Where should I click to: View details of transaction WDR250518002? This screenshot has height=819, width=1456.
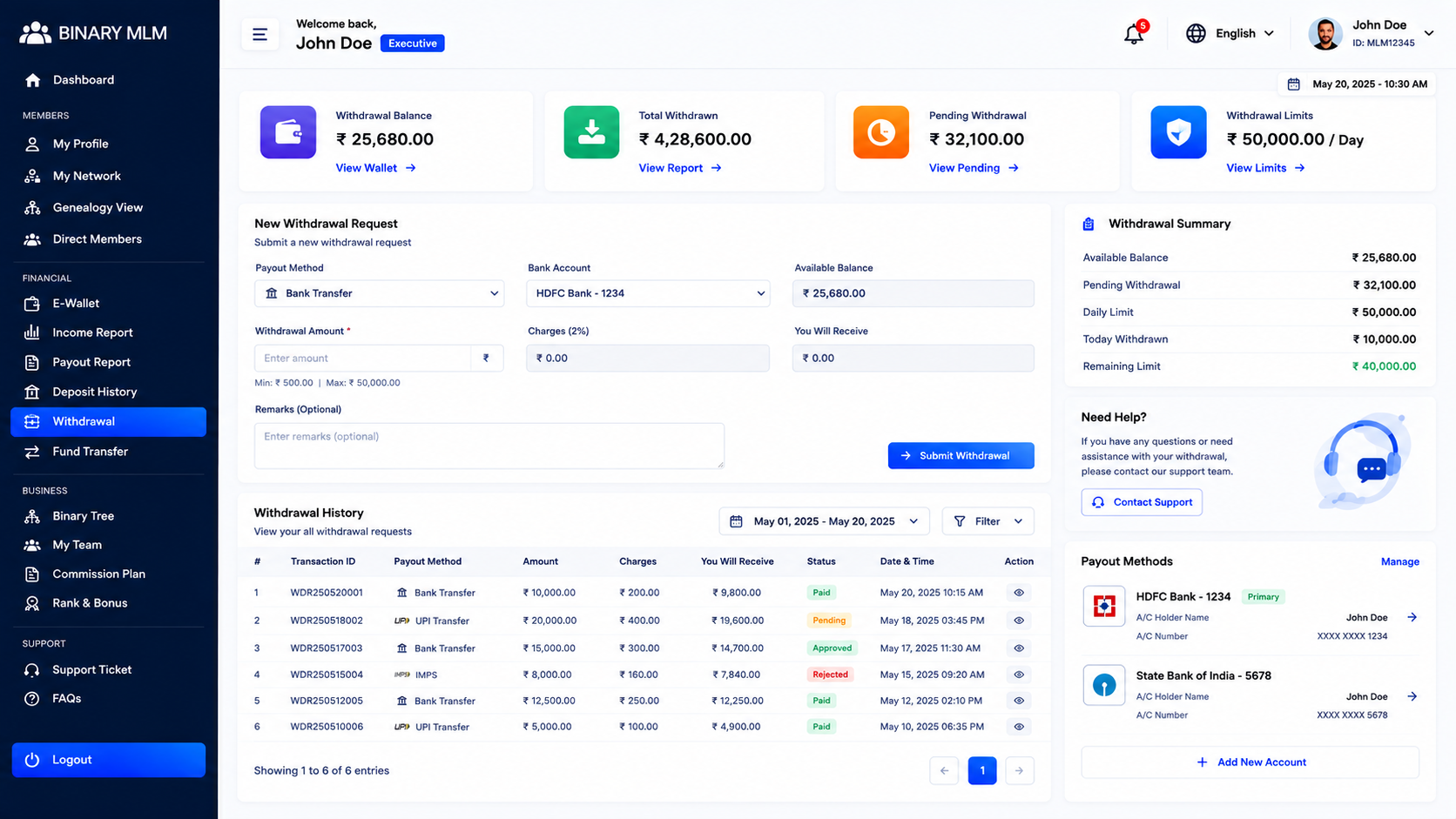pos(1019,621)
